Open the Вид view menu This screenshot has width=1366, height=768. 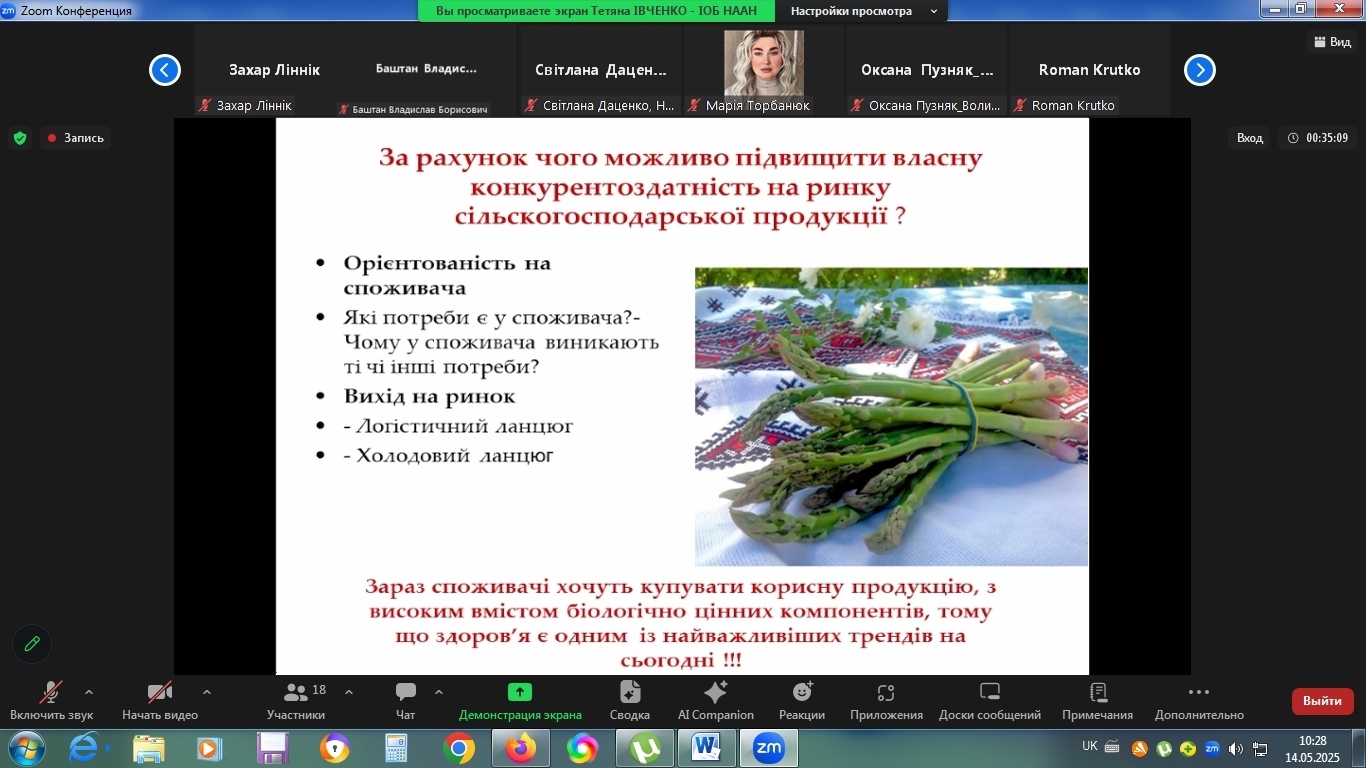(x=1332, y=42)
